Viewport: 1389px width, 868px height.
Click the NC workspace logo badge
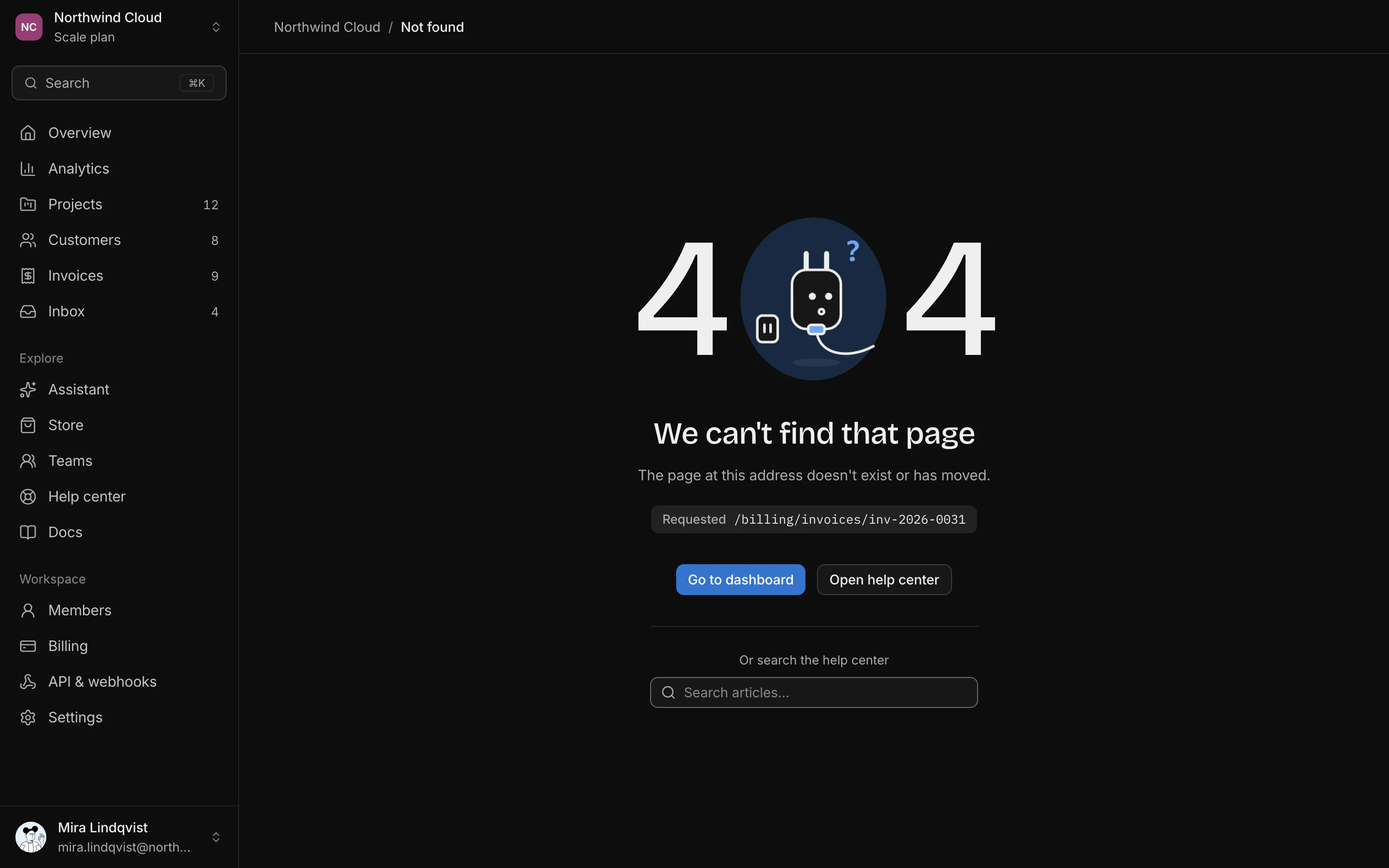click(29, 27)
